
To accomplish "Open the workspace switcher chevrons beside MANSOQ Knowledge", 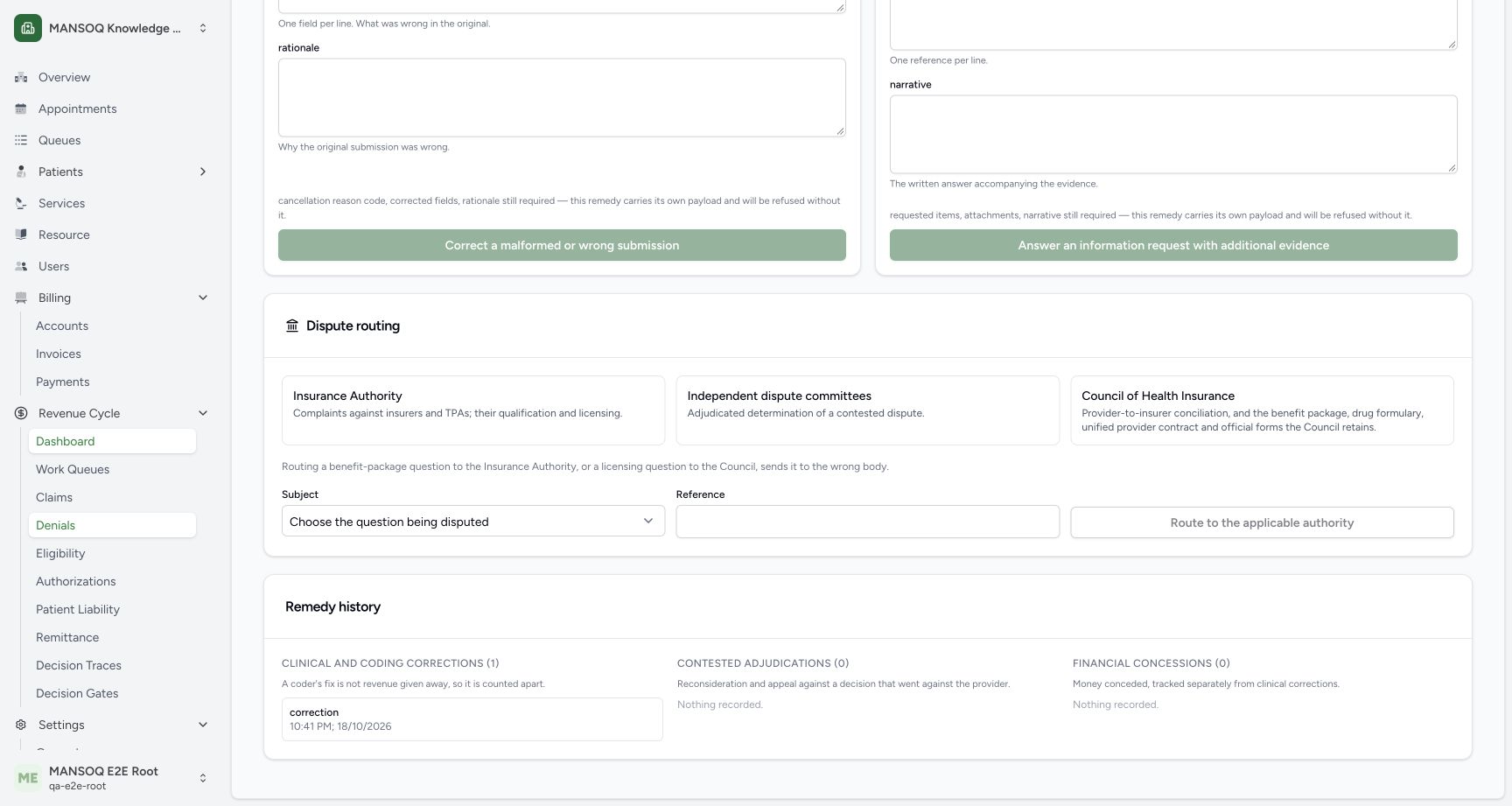I will 203,28.
